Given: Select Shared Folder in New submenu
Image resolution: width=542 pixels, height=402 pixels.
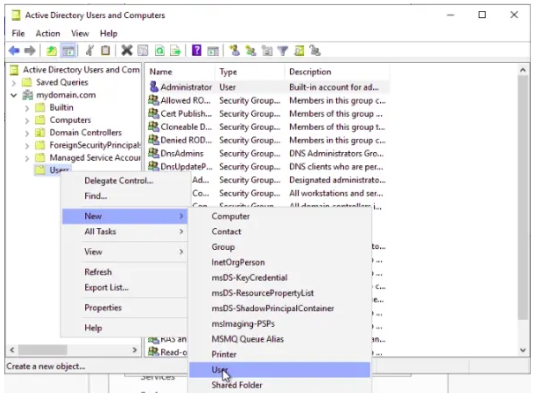Looking at the screenshot, I should coord(280,385).
